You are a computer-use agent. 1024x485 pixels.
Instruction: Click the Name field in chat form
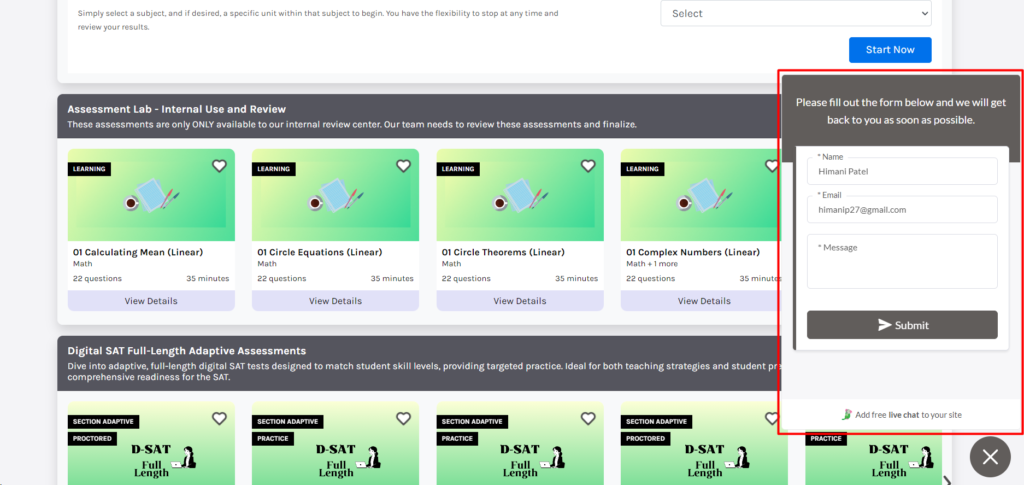(901, 171)
